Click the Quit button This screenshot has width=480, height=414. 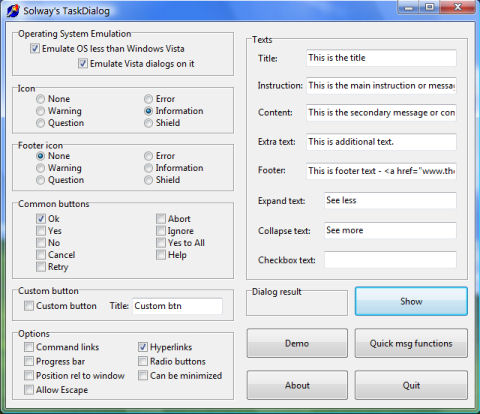click(411, 385)
